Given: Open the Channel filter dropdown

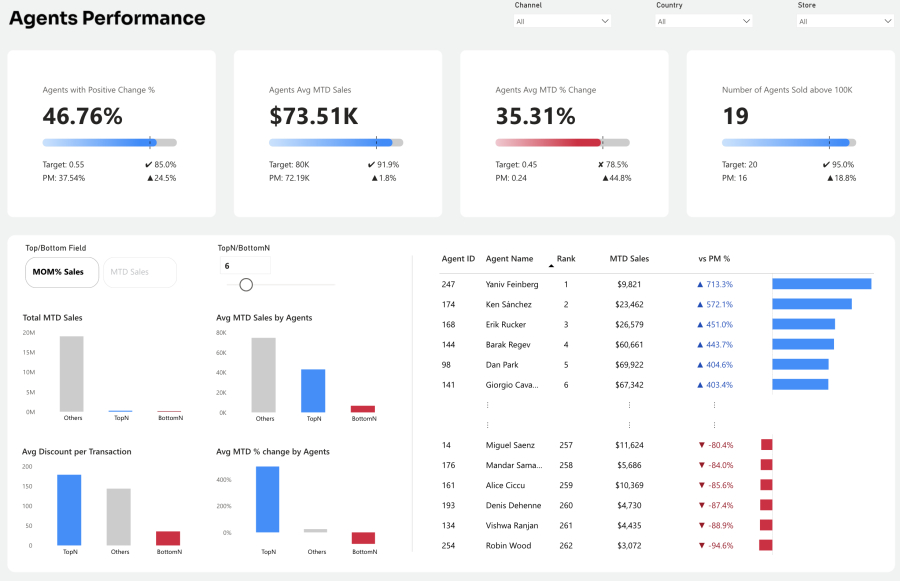Looking at the screenshot, I should (563, 21).
